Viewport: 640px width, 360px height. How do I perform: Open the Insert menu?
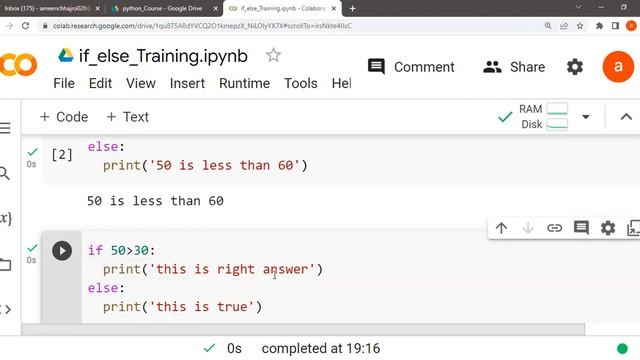(x=187, y=83)
